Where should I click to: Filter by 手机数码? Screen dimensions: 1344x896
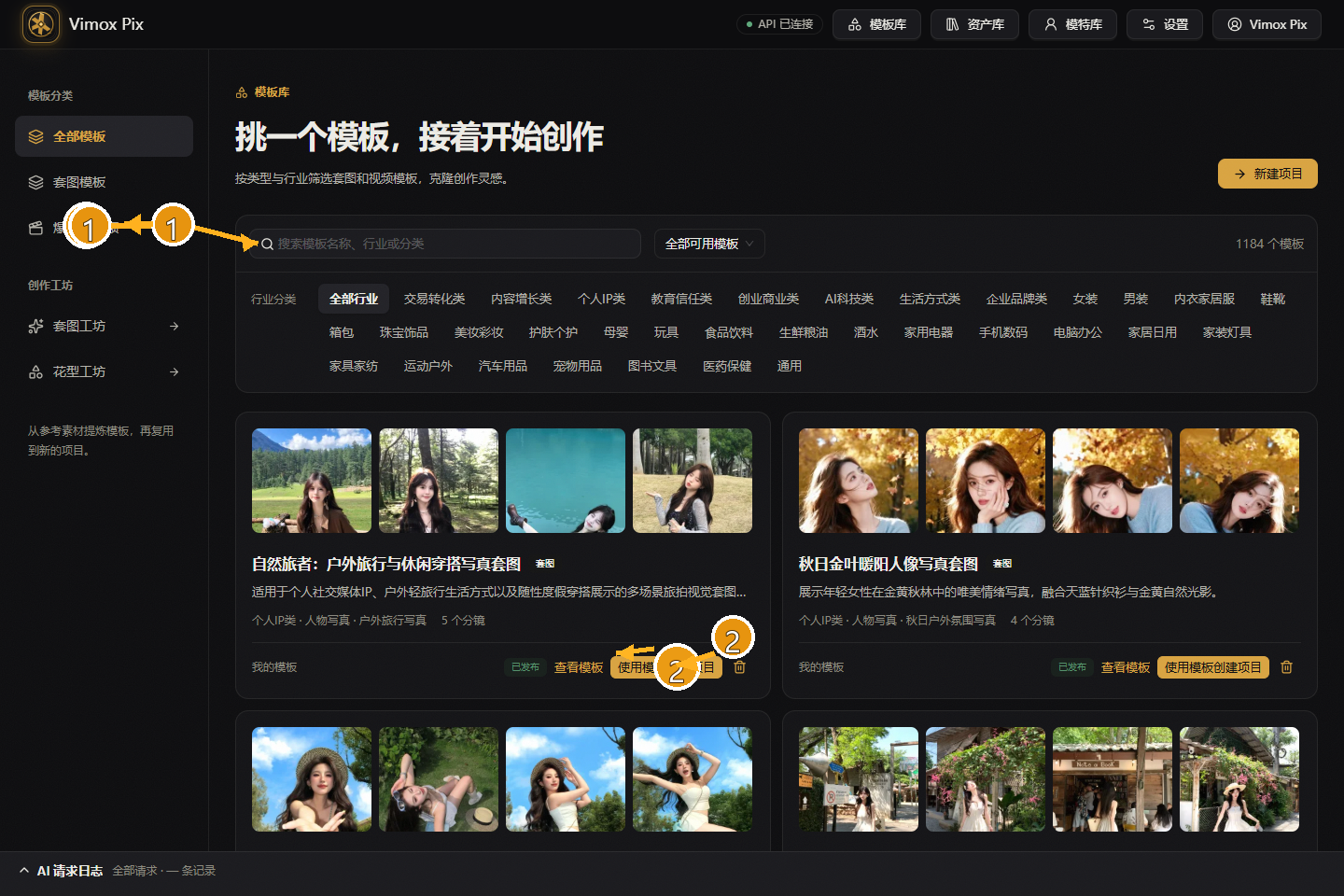coord(1003,332)
